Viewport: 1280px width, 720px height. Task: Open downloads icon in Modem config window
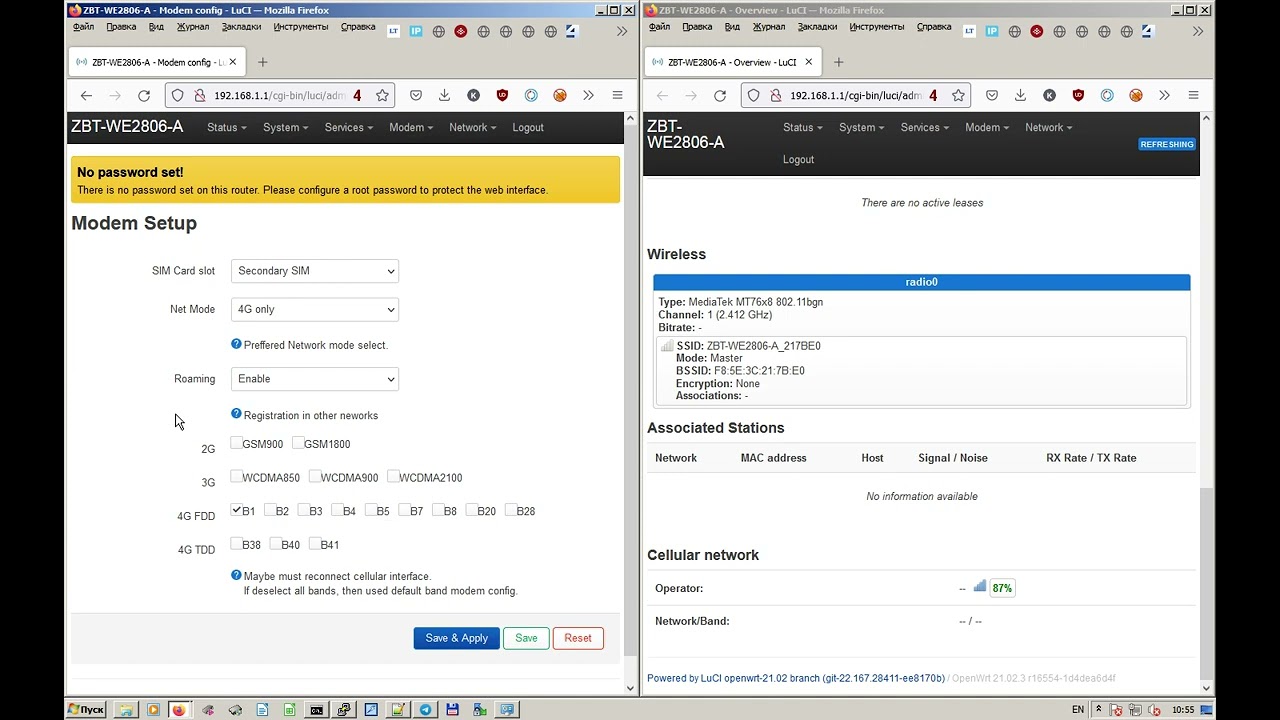point(444,95)
